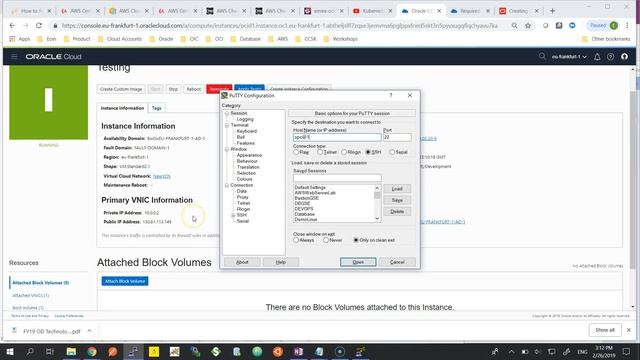Reload the page with the refresh icon

39,25
